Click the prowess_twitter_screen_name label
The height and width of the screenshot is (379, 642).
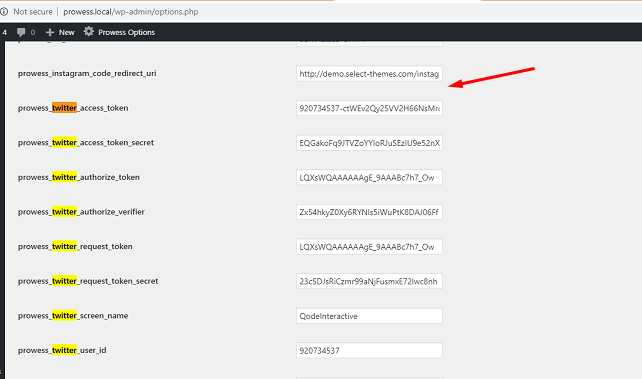point(73,316)
